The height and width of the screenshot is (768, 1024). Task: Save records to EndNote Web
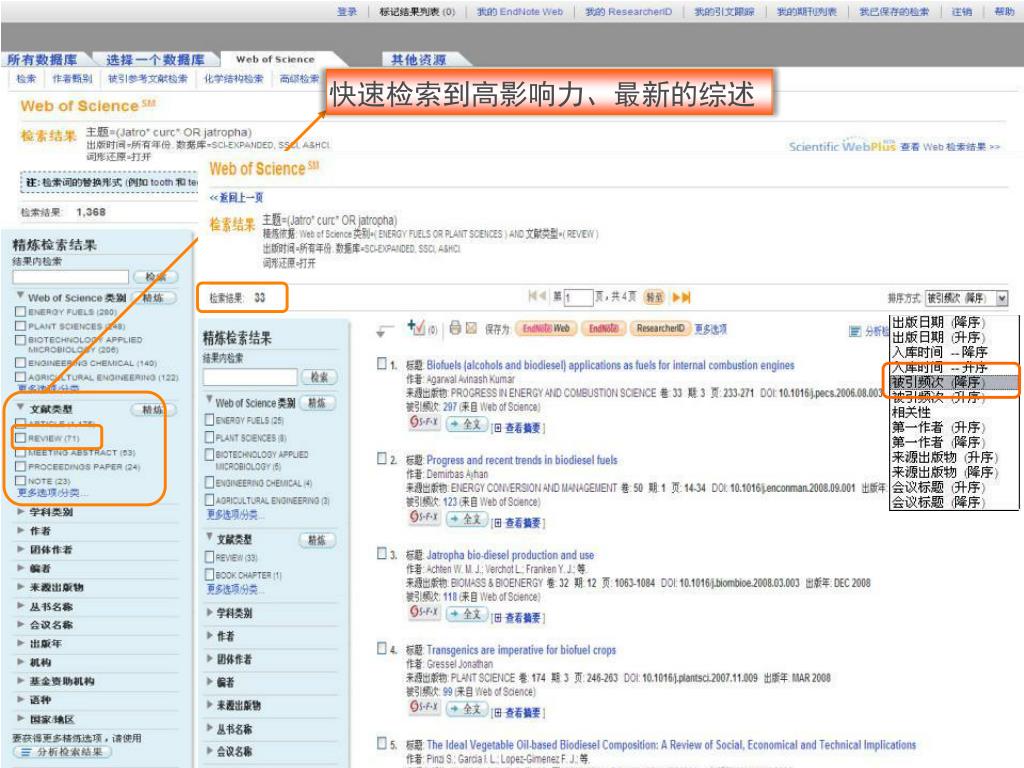[546, 328]
